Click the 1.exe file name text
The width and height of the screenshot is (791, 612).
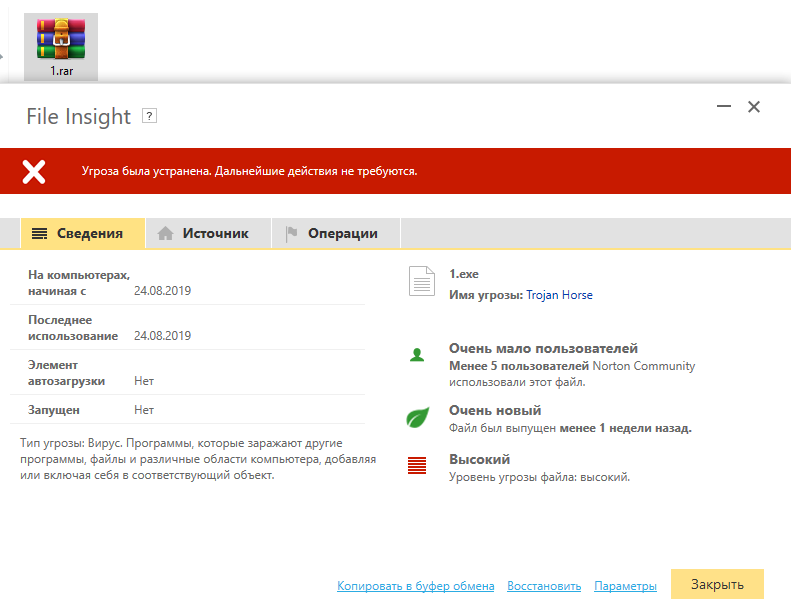[464, 274]
